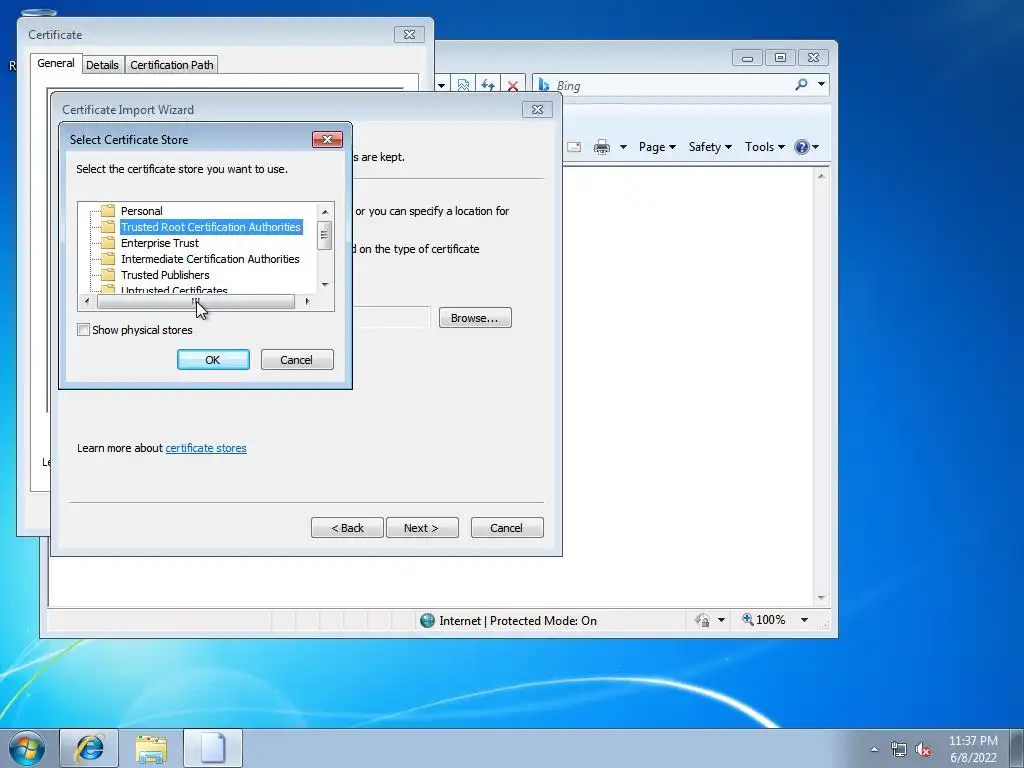Show hidden system tray icons
Image resolution: width=1024 pixels, height=768 pixels.
click(x=874, y=749)
